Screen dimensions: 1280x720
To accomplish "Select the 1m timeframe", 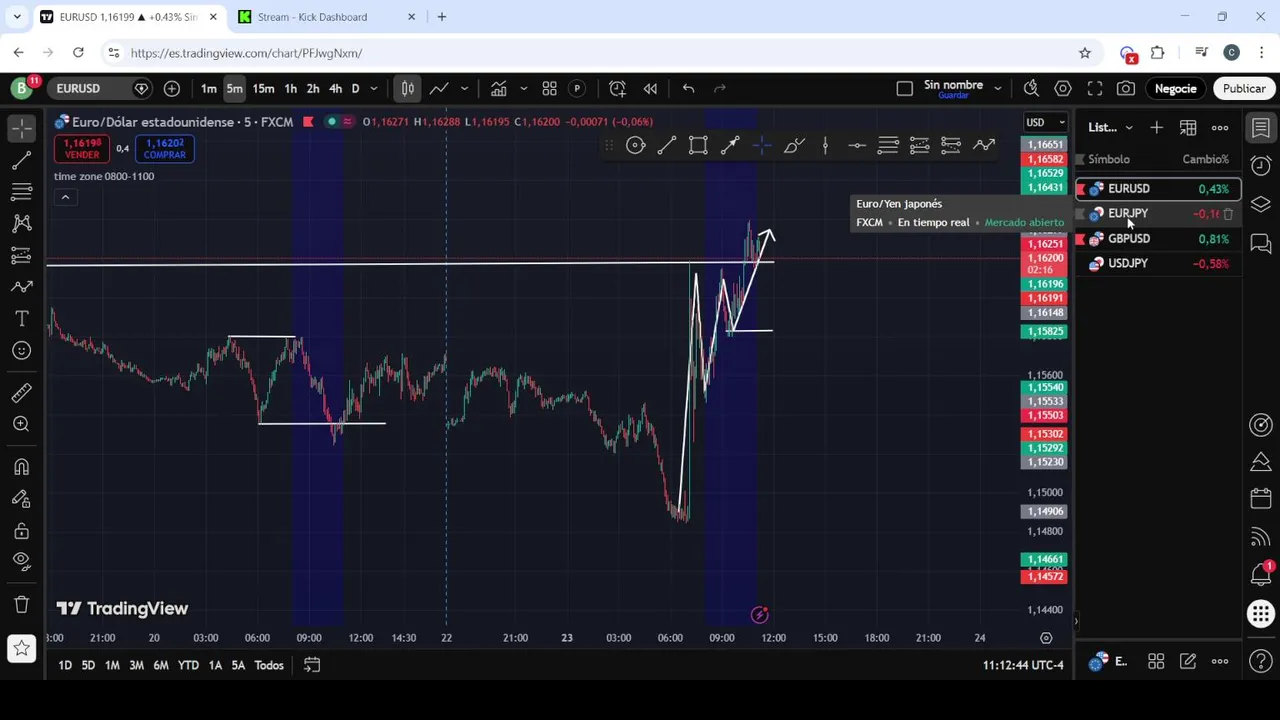I will (208, 88).
